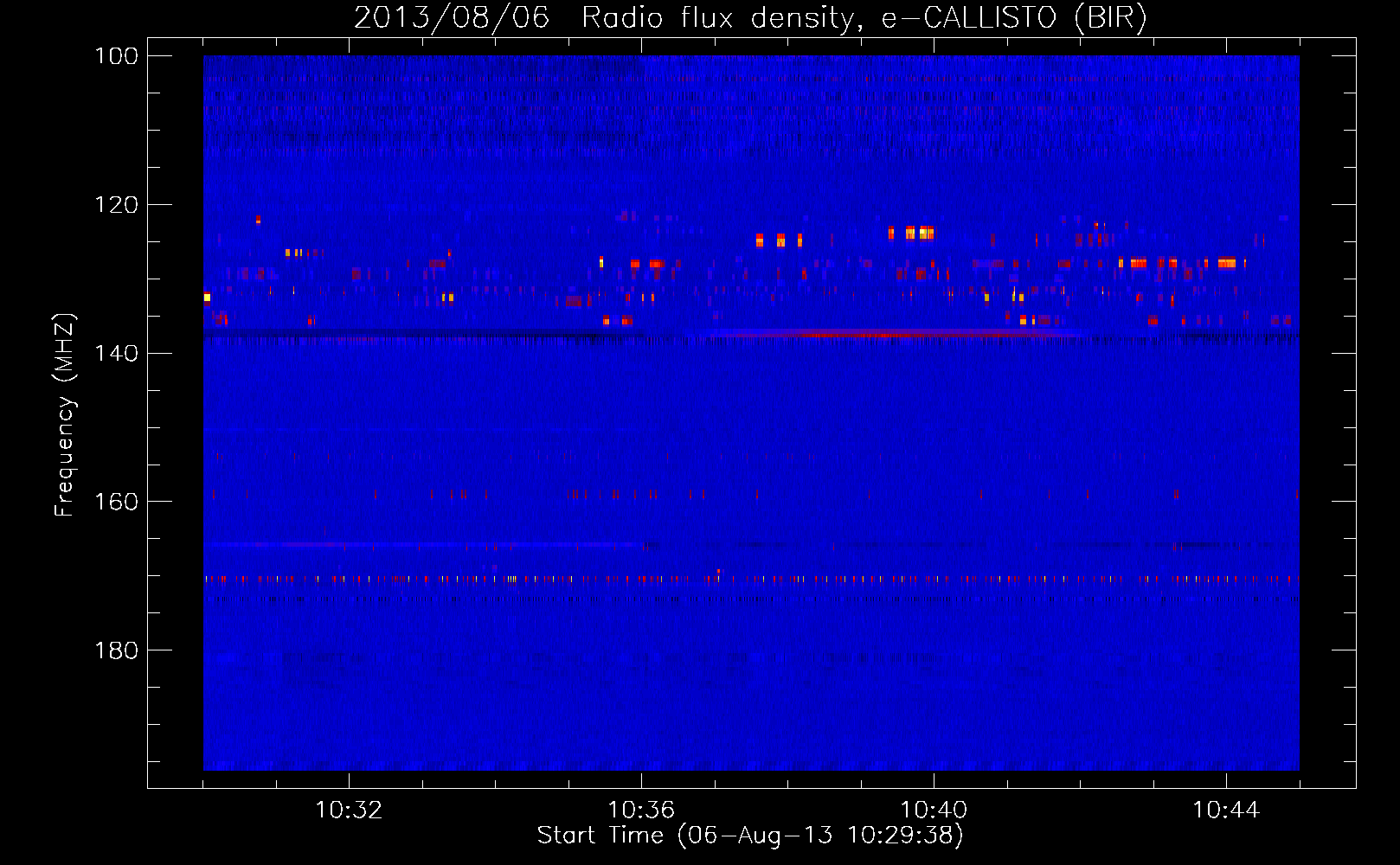Click the 10:36 time tick label
The height and width of the screenshot is (865, 1400).
click(641, 811)
